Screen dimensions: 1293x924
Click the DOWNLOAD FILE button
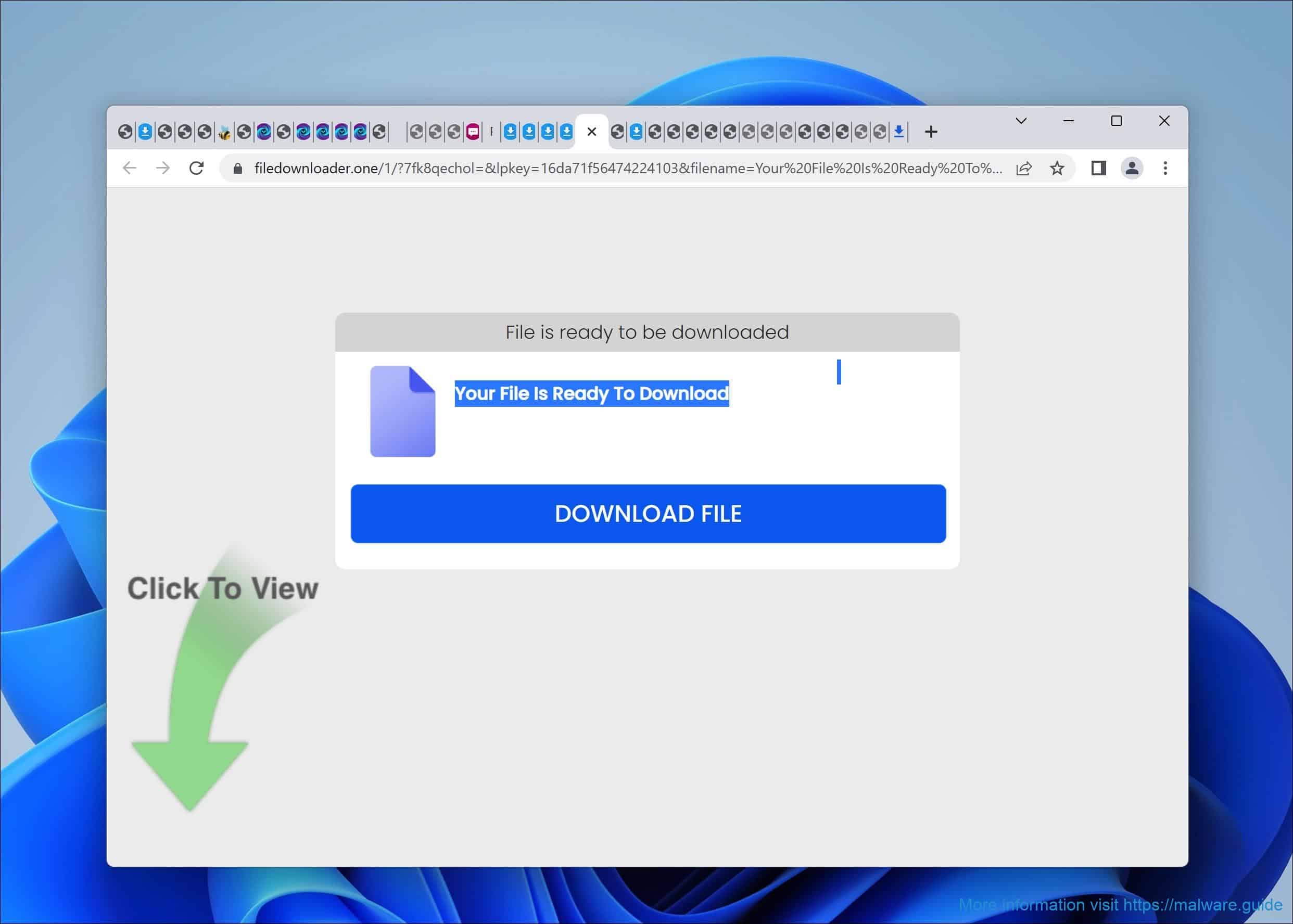648,513
